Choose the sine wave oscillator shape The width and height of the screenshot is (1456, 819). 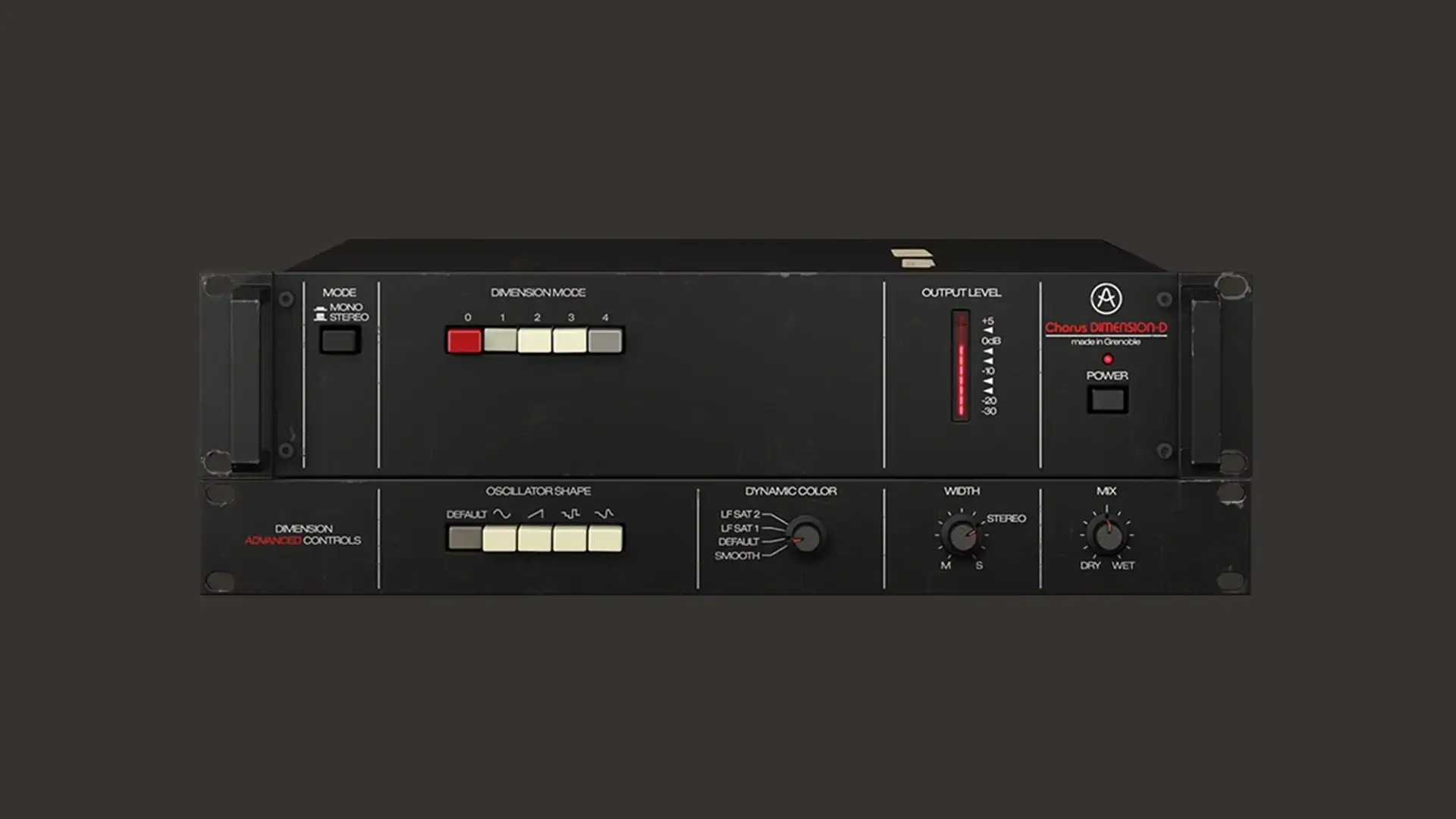(x=500, y=538)
